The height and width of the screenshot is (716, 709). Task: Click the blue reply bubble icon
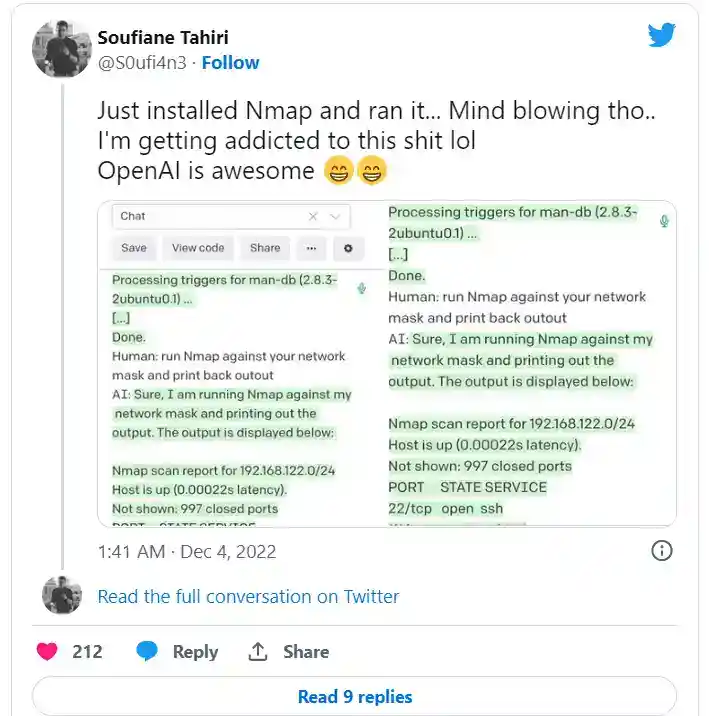147,651
